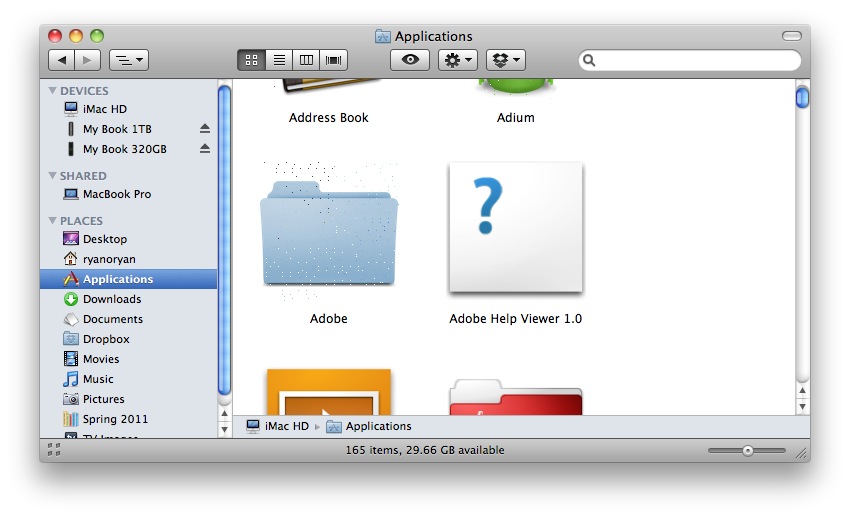Select the Adium app icon
The image size is (850, 517).
(x=516, y=87)
